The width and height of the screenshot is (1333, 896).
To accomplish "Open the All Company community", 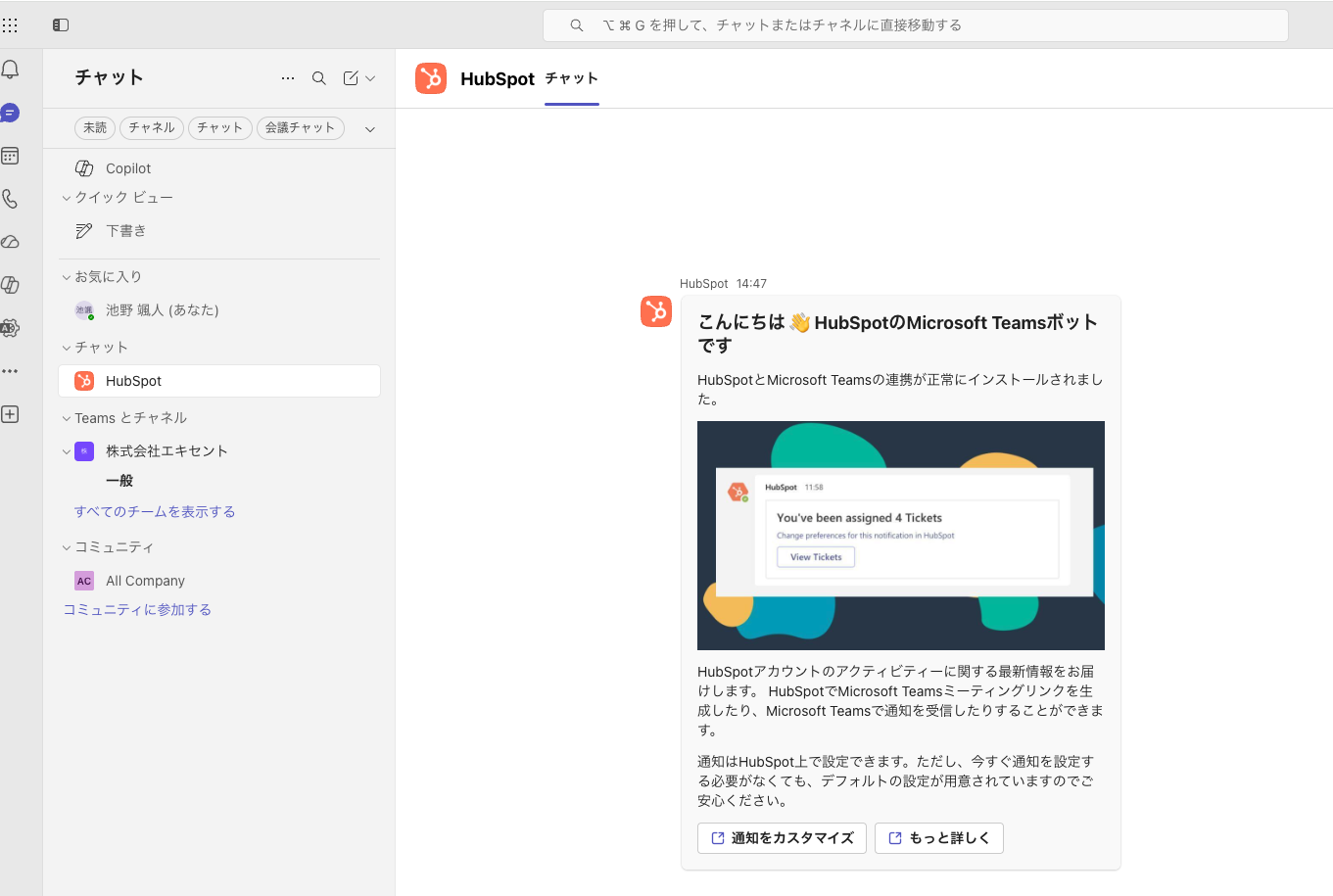I will (219, 581).
